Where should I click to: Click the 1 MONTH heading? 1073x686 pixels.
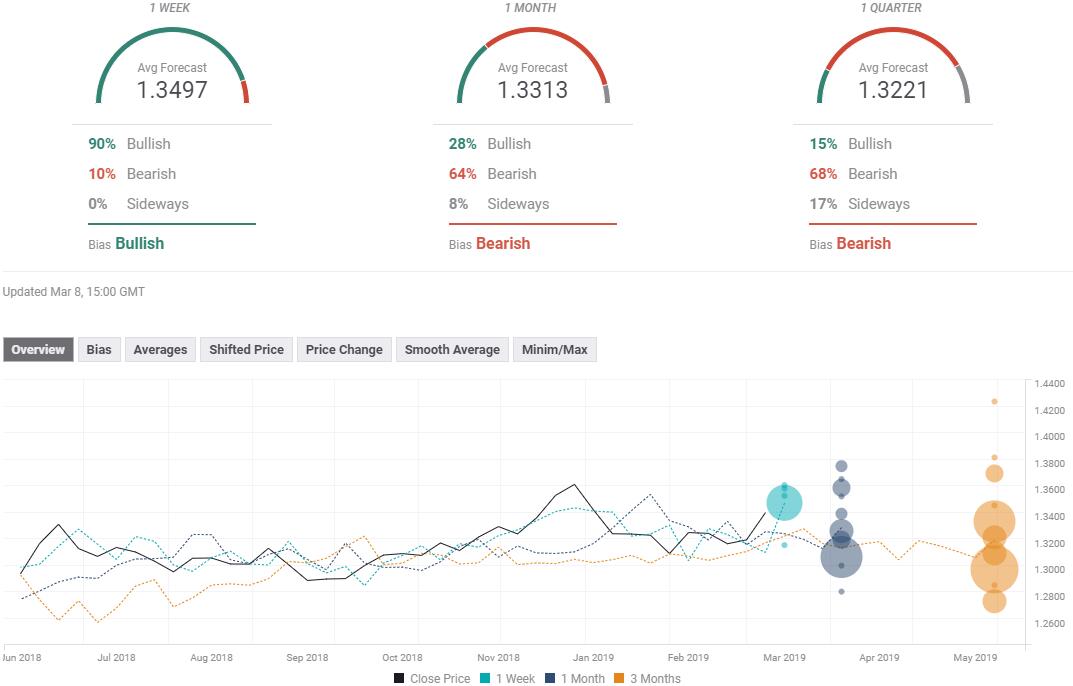(x=530, y=8)
